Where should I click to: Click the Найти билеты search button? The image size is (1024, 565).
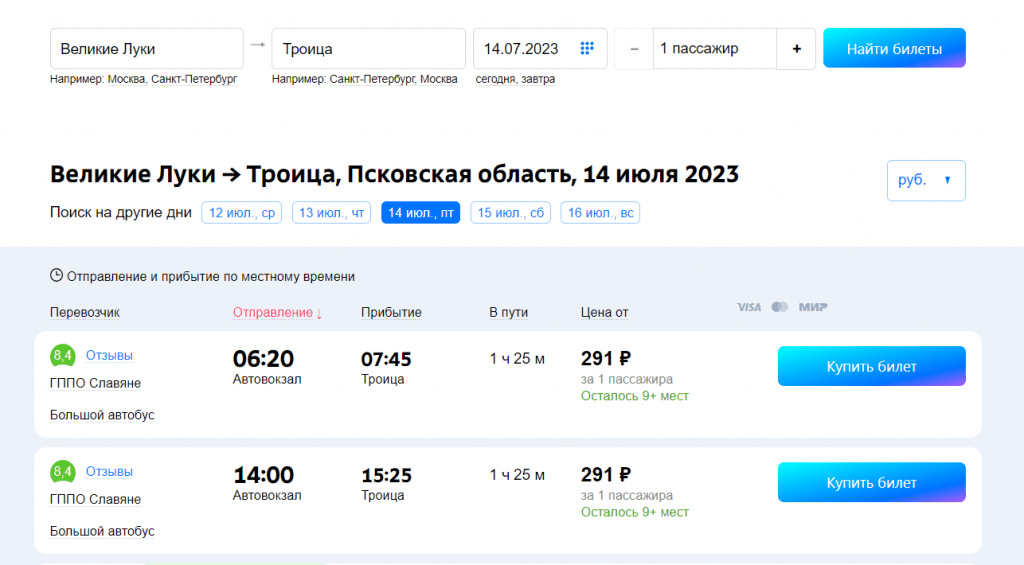pyautogui.click(x=894, y=48)
